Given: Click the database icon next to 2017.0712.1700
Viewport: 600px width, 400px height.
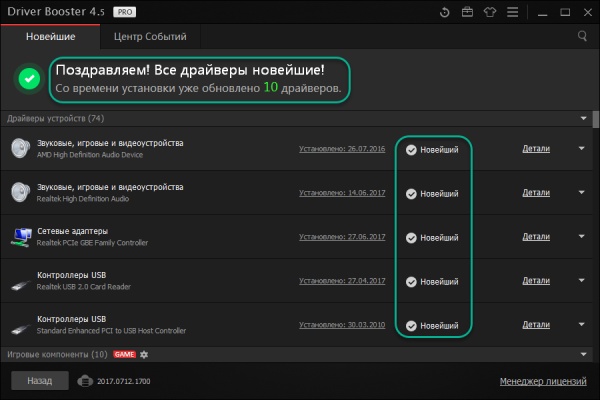Looking at the screenshot, I should pyautogui.click(x=85, y=381).
